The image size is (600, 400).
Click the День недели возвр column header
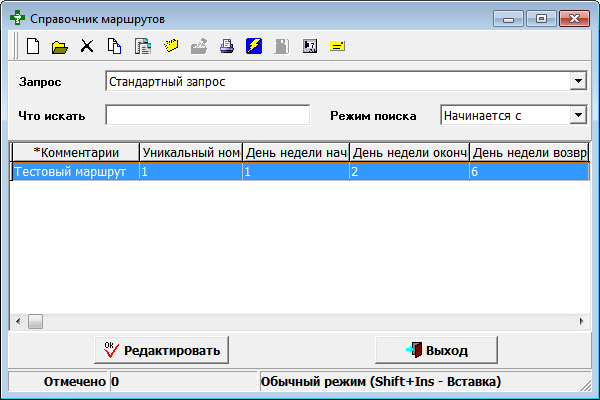529,153
